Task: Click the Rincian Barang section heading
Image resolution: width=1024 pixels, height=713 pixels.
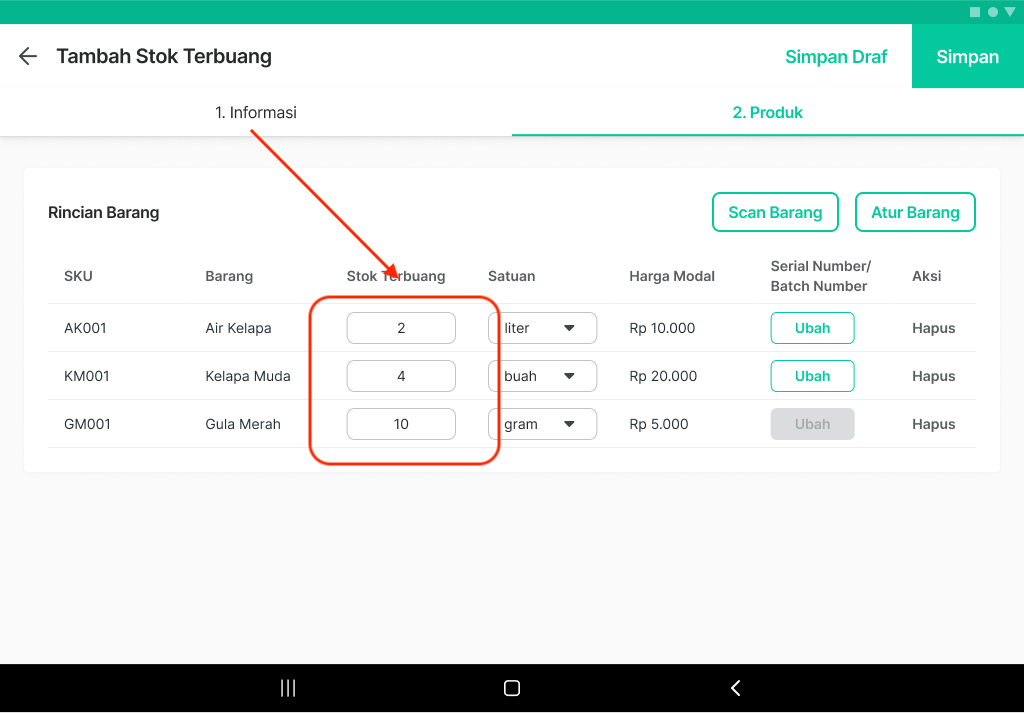Action: click(104, 212)
